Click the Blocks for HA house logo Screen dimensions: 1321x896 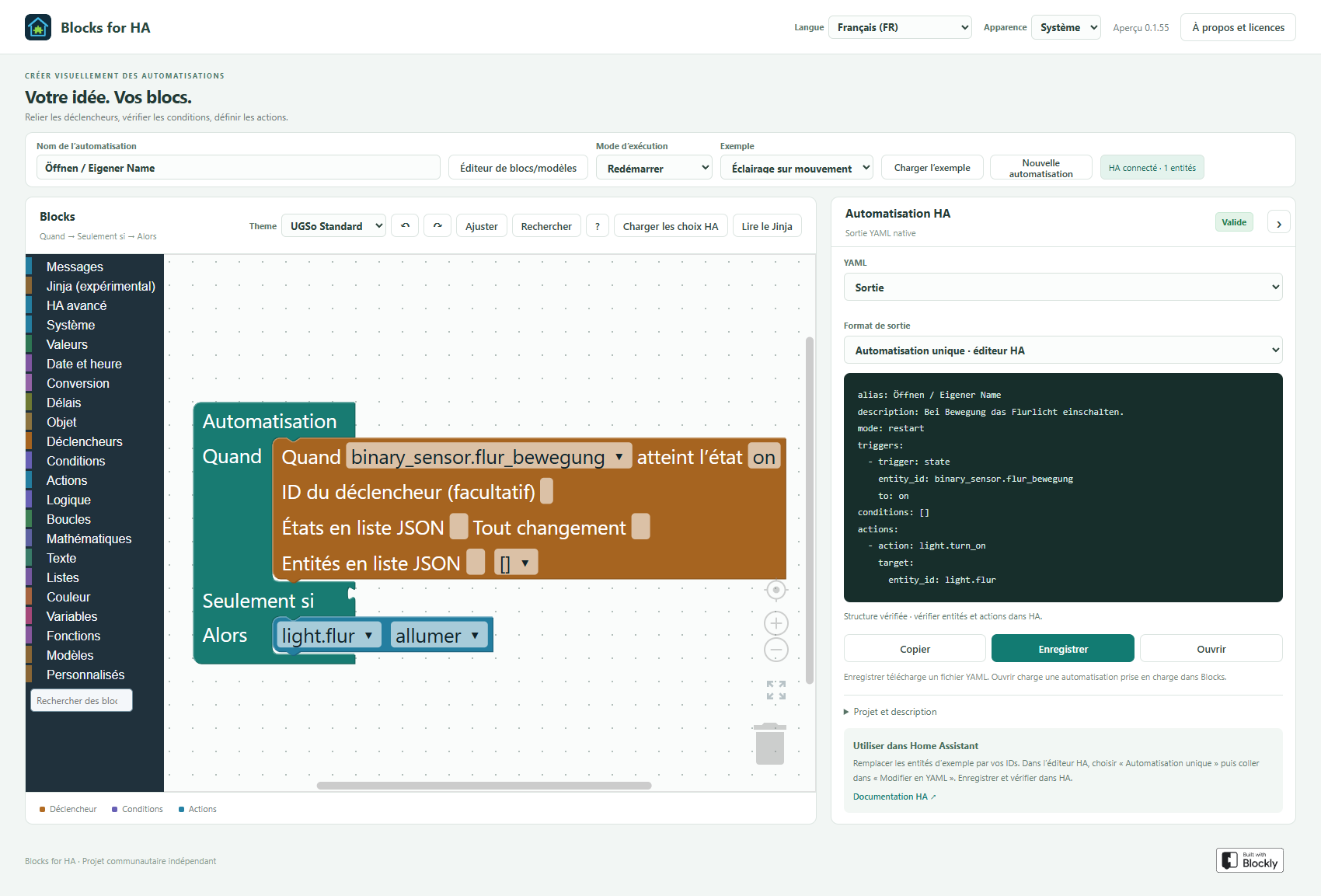[x=38, y=27]
